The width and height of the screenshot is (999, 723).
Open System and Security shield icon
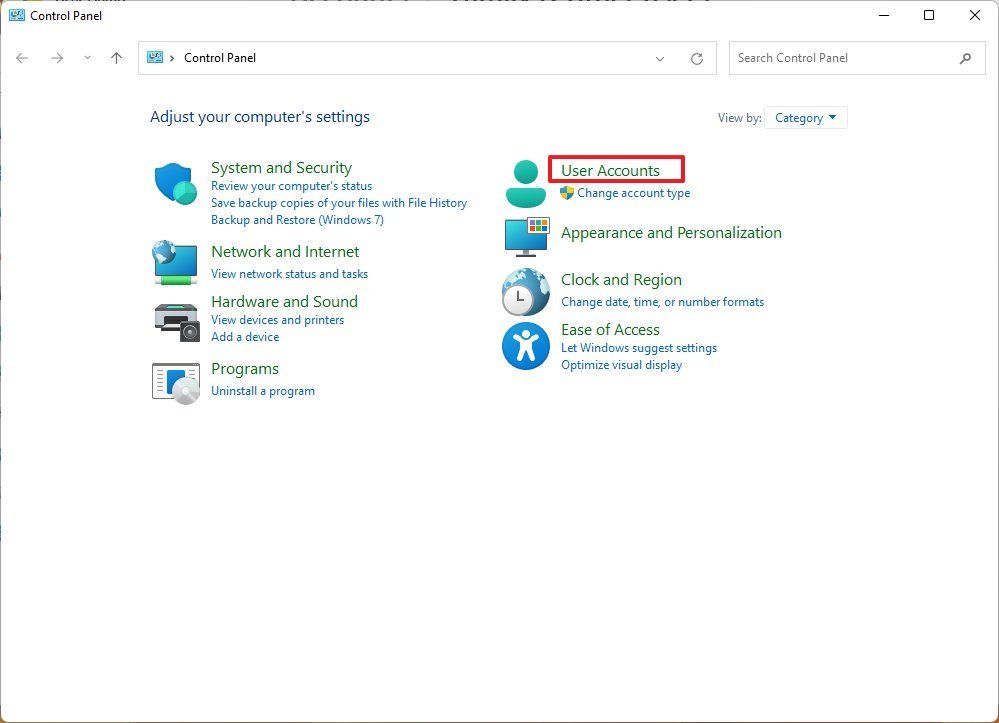pyautogui.click(x=176, y=183)
